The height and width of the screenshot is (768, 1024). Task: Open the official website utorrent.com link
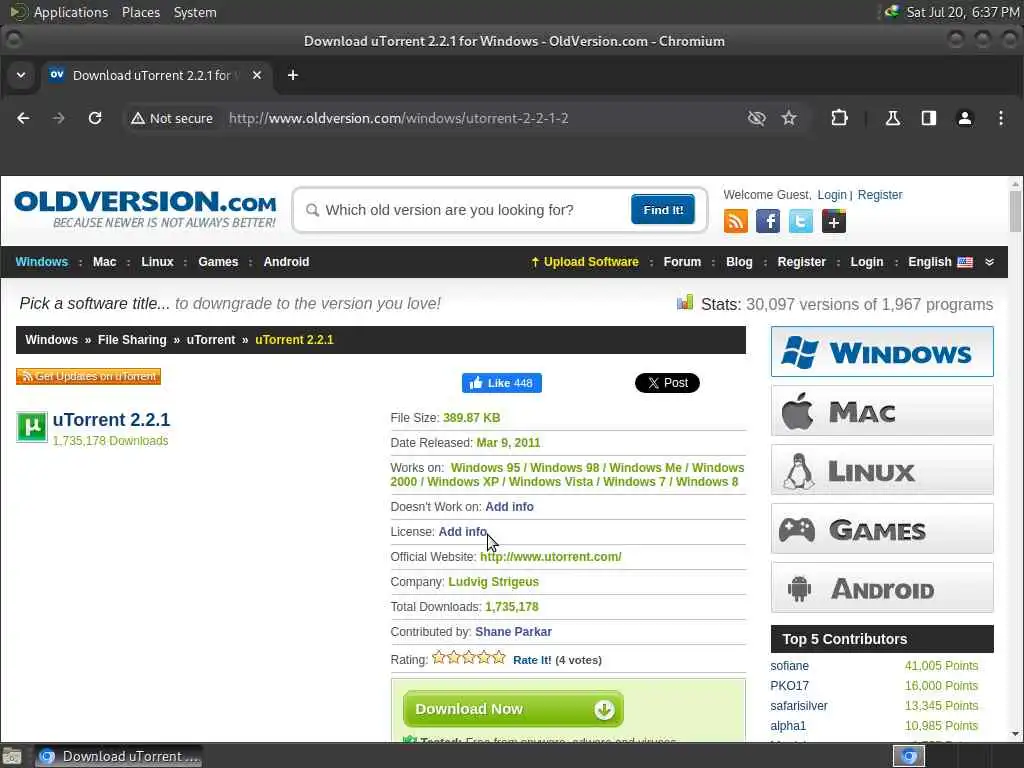click(x=551, y=556)
